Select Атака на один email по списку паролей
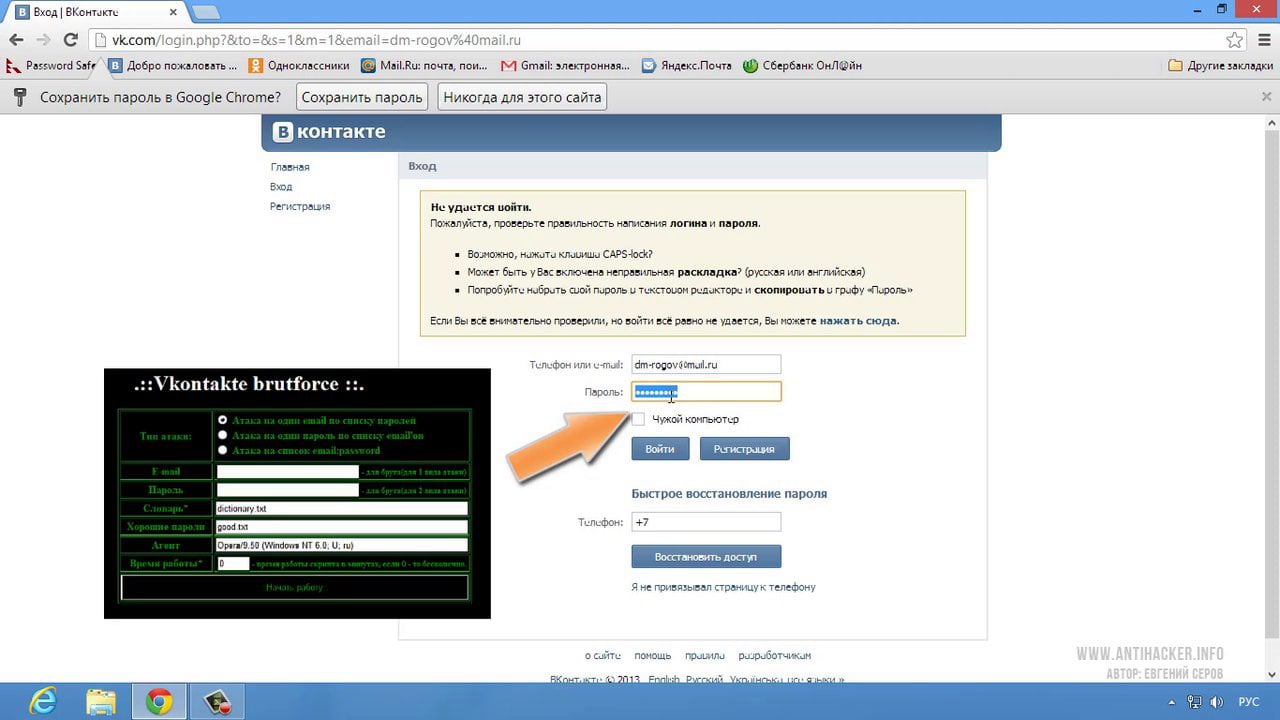The image size is (1280, 720). click(x=223, y=420)
